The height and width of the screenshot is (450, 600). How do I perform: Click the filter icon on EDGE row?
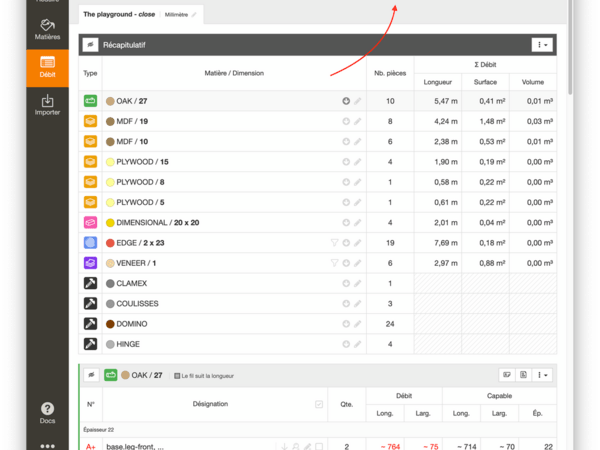(x=335, y=242)
